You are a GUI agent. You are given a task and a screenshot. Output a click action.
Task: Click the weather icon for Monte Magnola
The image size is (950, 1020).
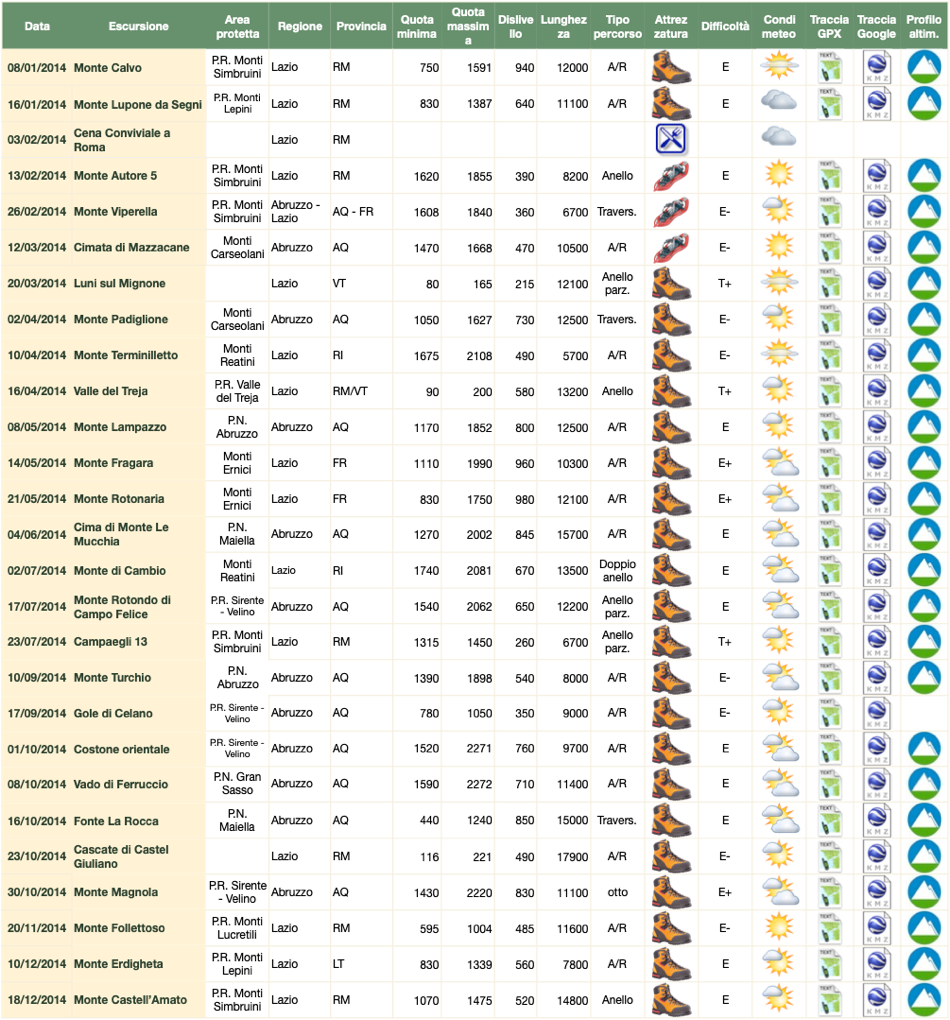pyautogui.click(x=780, y=892)
